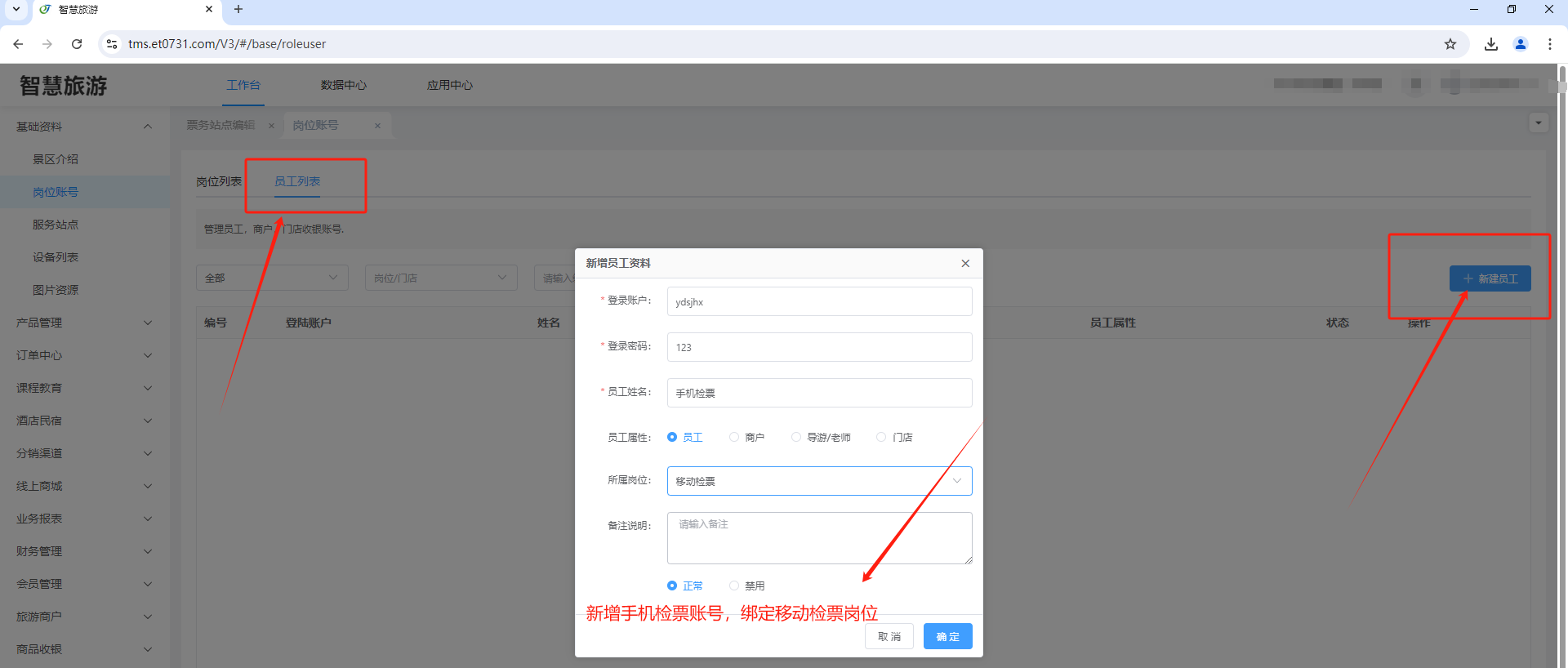Screen dimensions: 1568x668
Task: Choose the 禁用 status radio
Action: click(734, 586)
